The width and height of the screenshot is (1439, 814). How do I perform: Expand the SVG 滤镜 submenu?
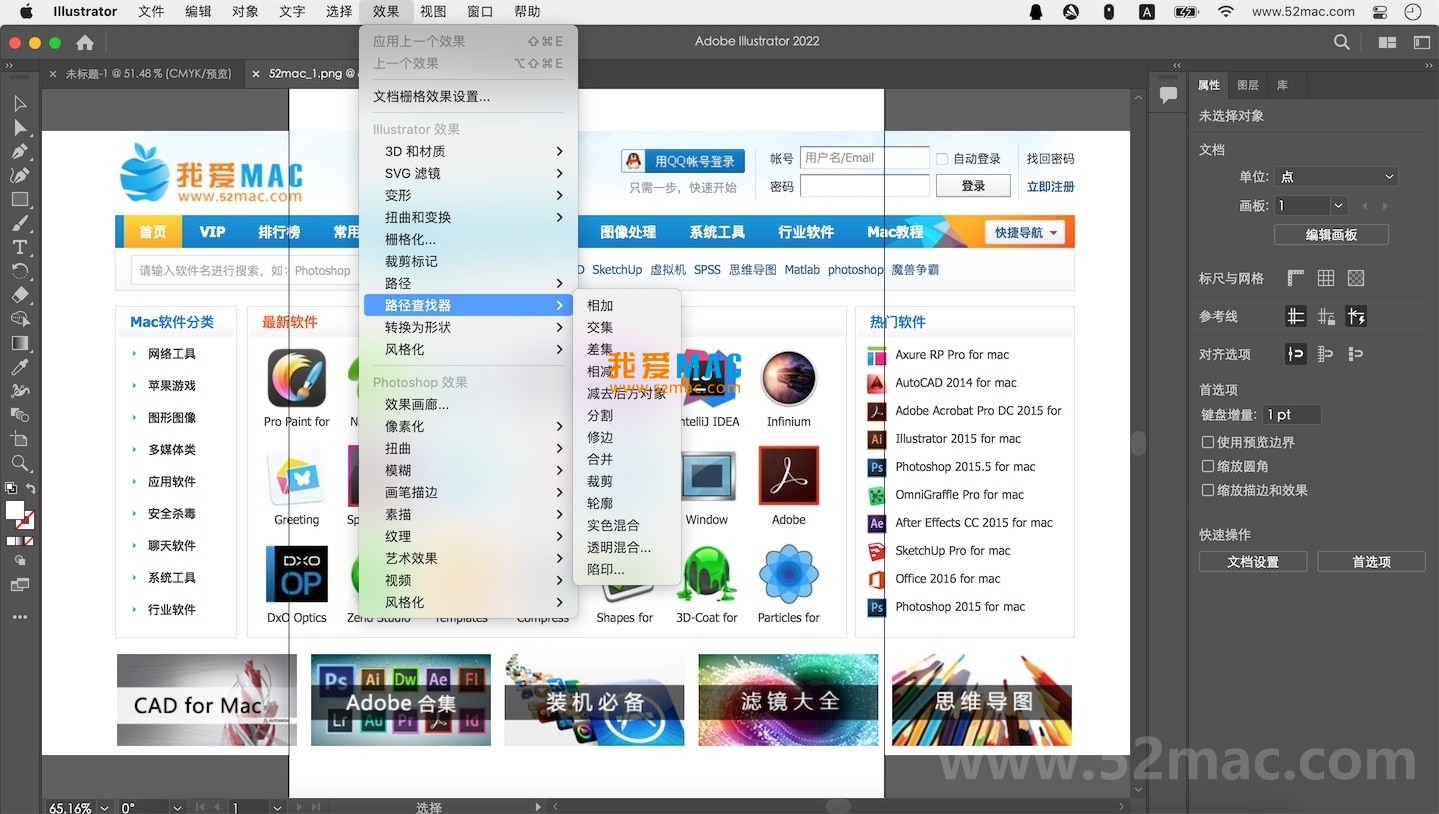[470, 173]
